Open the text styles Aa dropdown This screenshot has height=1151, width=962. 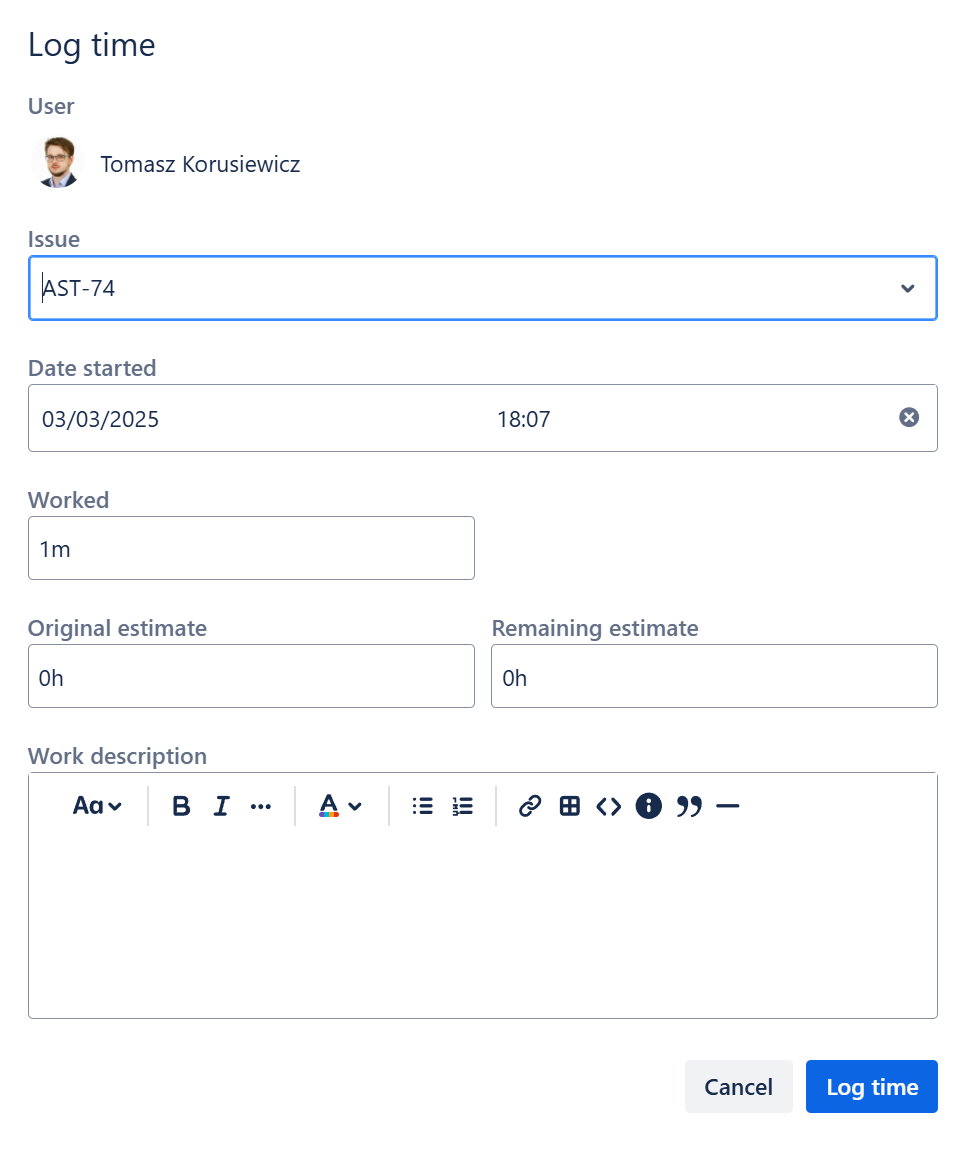click(97, 806)
